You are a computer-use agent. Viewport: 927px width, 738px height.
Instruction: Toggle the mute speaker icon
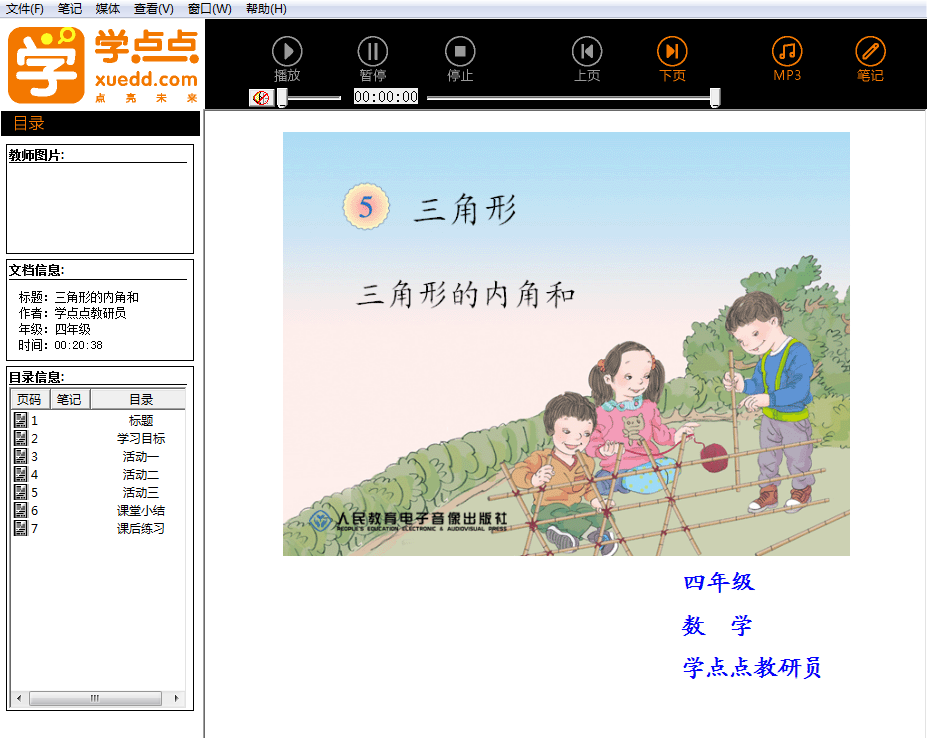tap(261, 98)
